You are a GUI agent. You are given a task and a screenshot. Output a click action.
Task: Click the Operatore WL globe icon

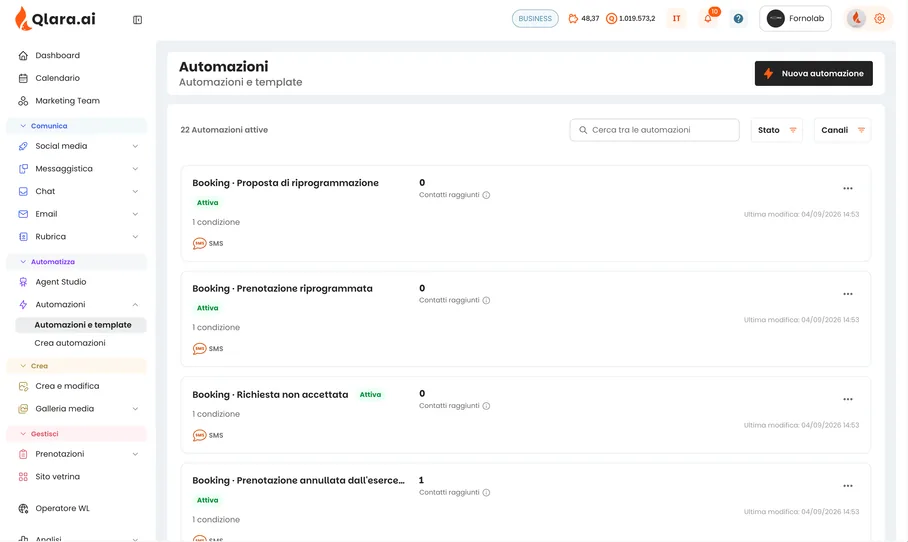point(23,508)
